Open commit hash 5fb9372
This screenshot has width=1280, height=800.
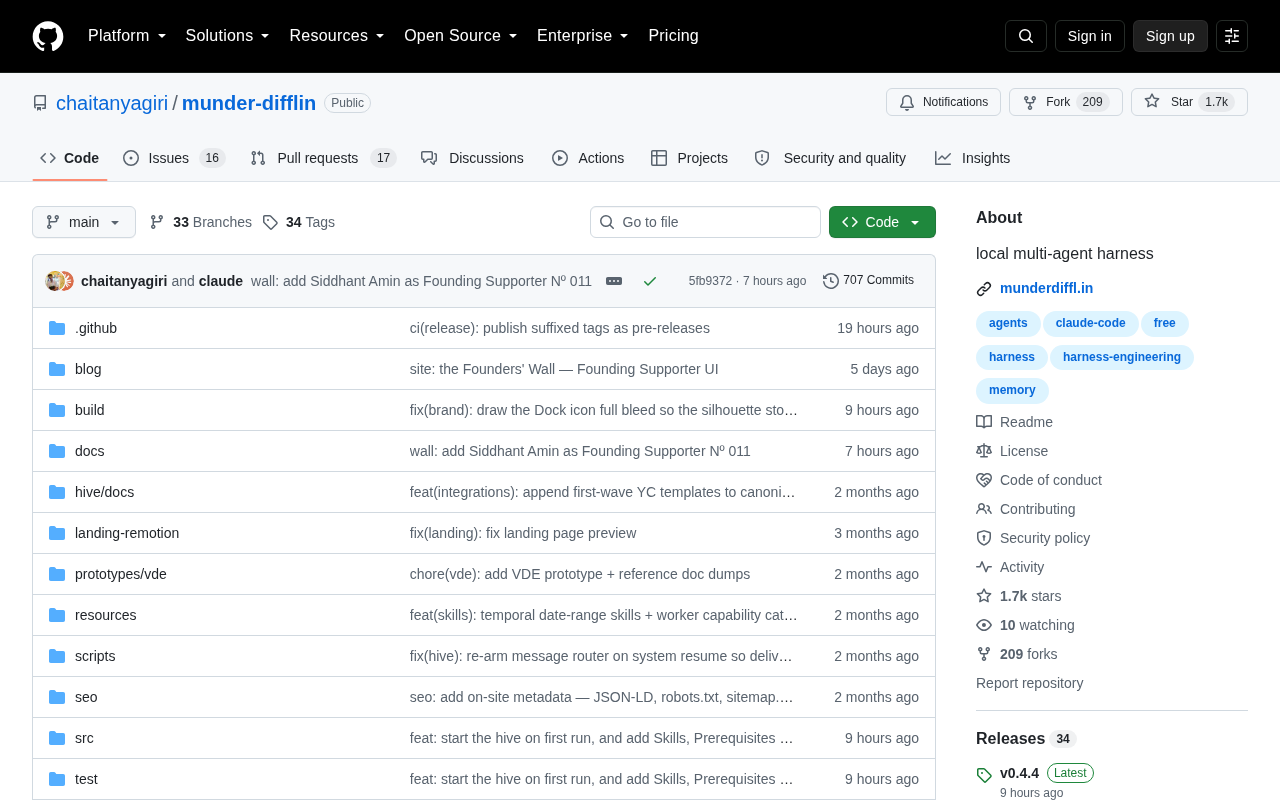(710, 281)
